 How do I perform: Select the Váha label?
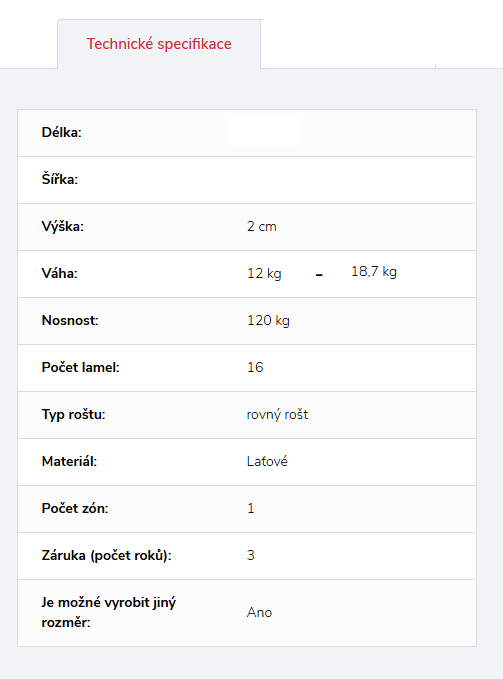tap(59, 274)
